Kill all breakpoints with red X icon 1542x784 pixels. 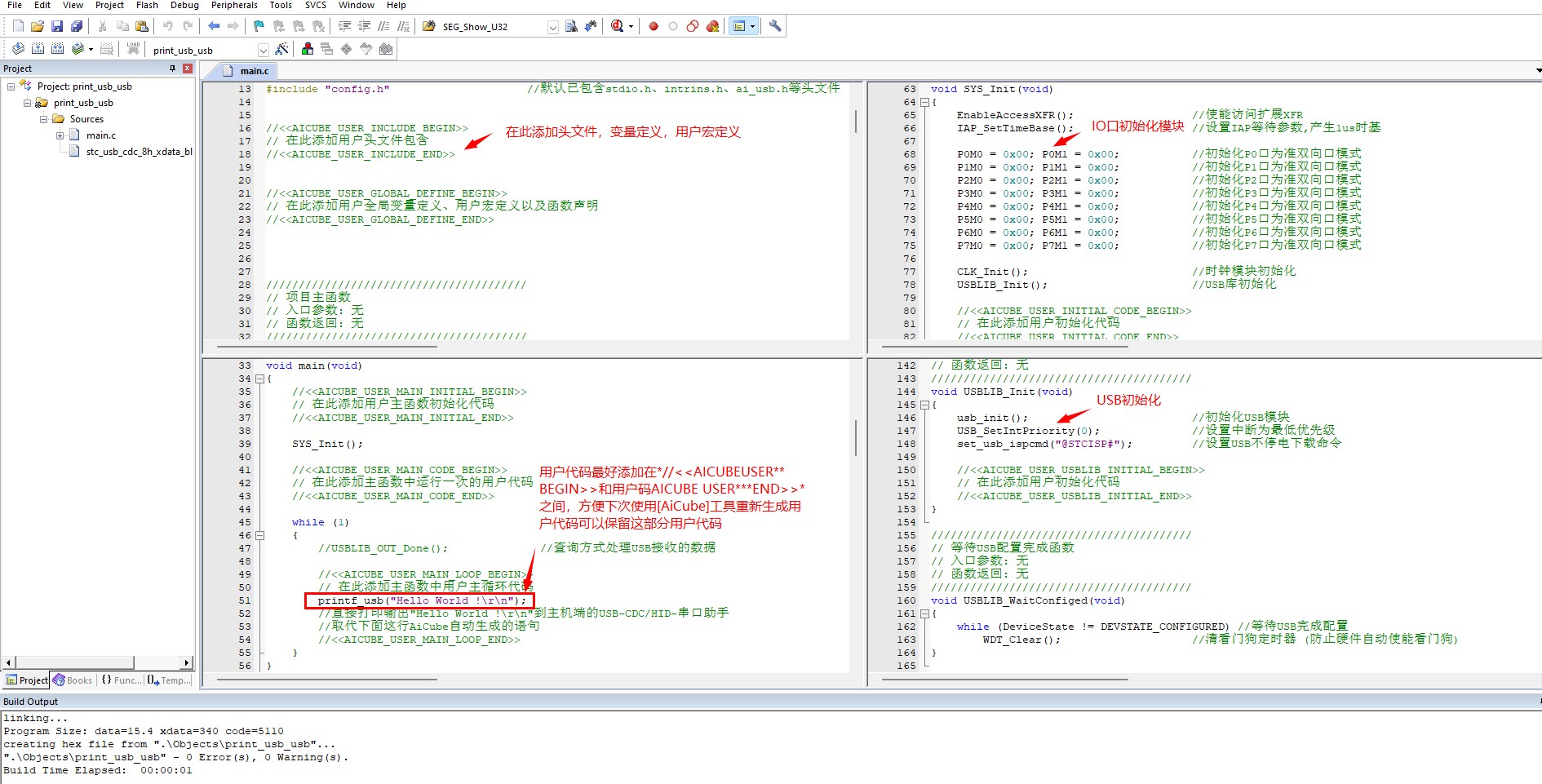pyautogui.click(x=712, y=26)
